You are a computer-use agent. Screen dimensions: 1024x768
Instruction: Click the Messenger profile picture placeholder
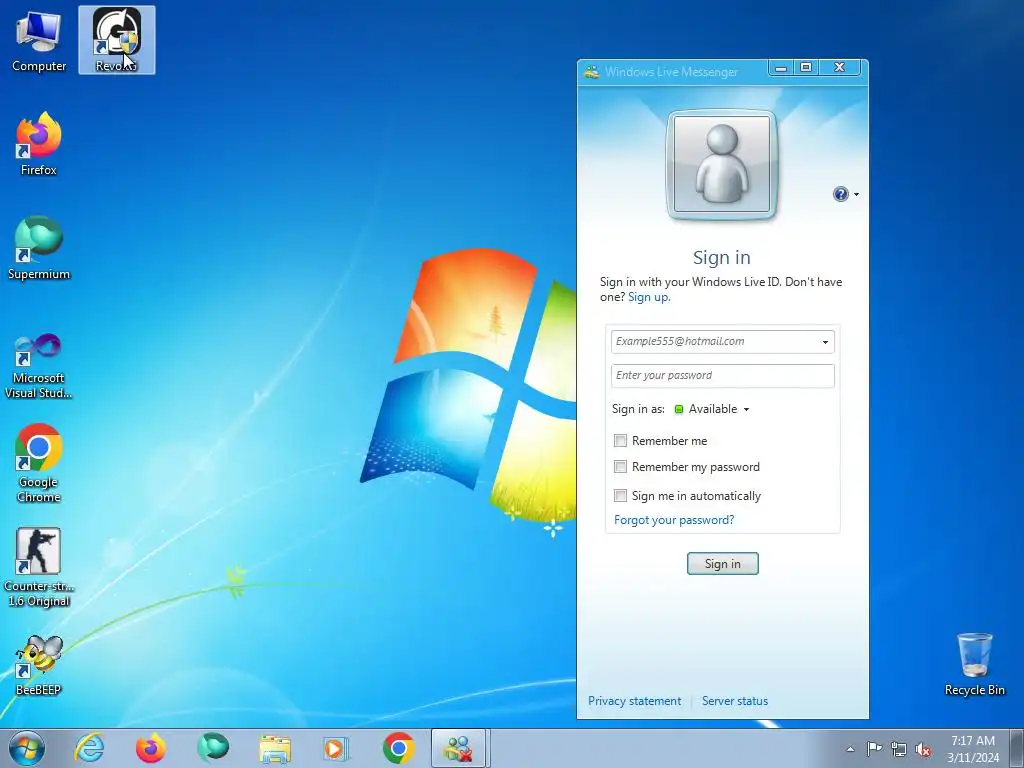[722, 164]
